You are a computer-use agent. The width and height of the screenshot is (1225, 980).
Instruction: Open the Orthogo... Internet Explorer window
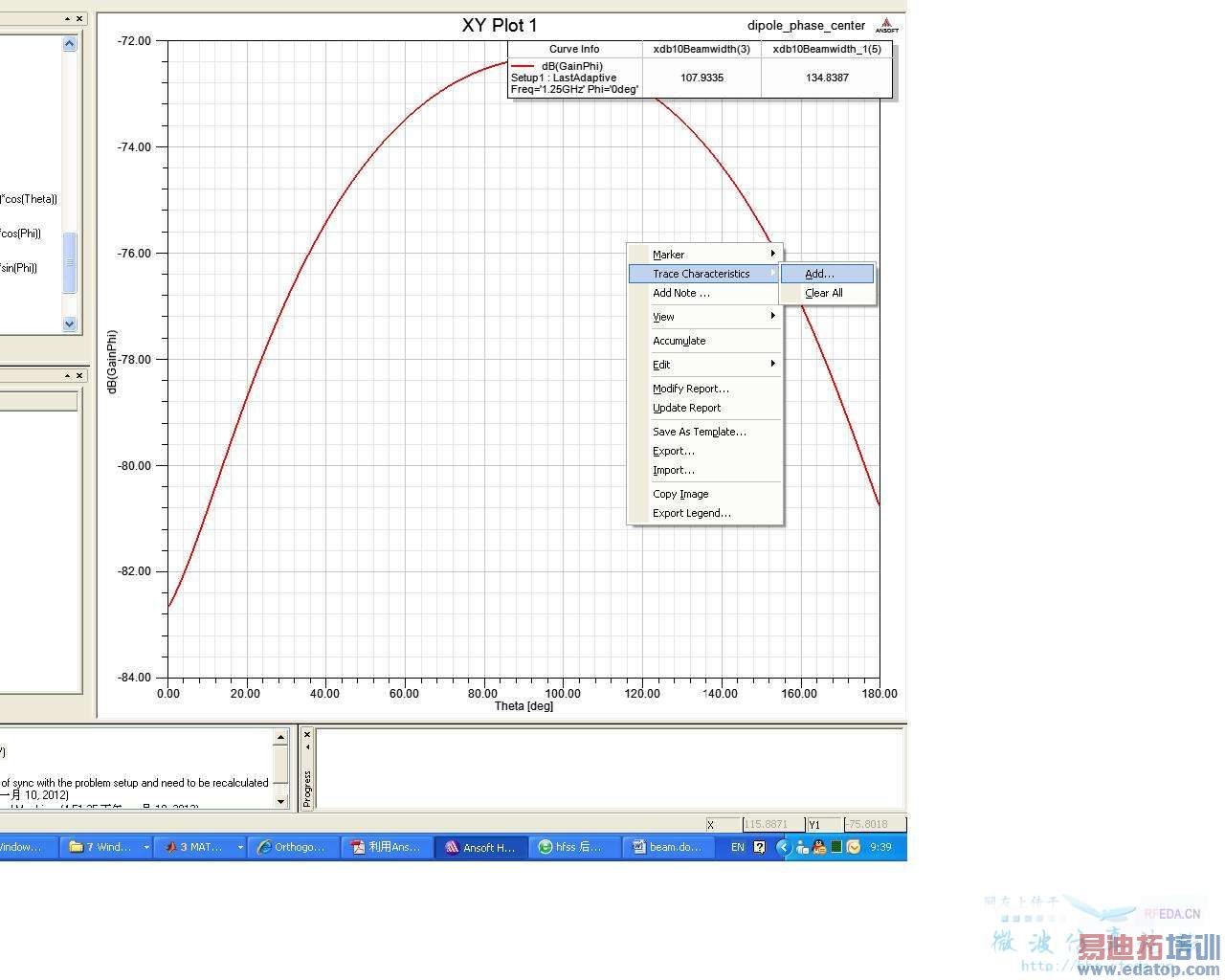[292, 847]
